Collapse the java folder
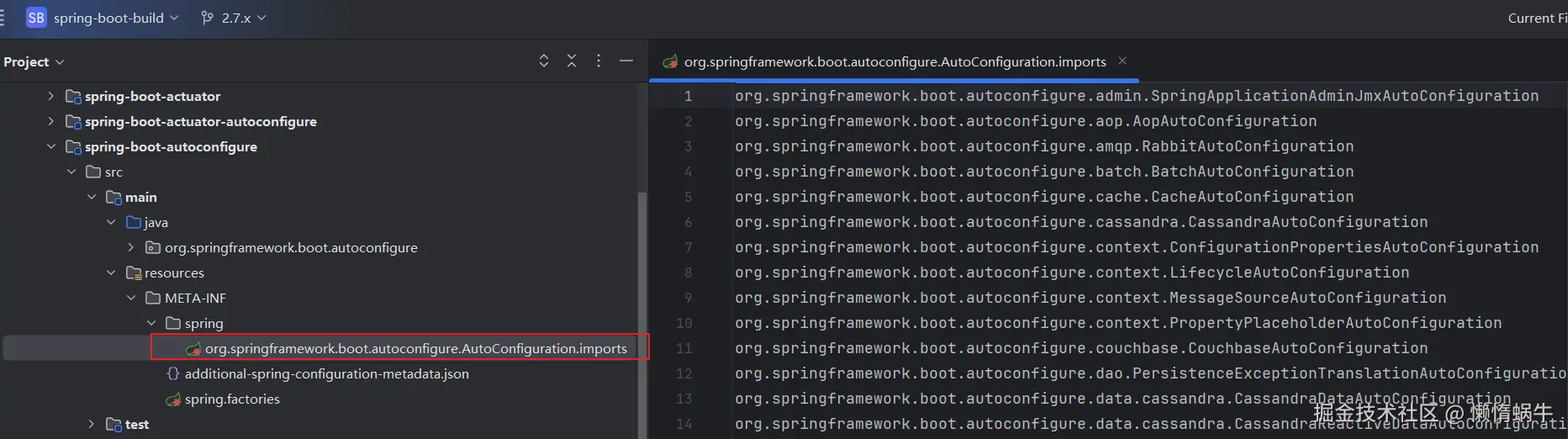 coord(111,222)
